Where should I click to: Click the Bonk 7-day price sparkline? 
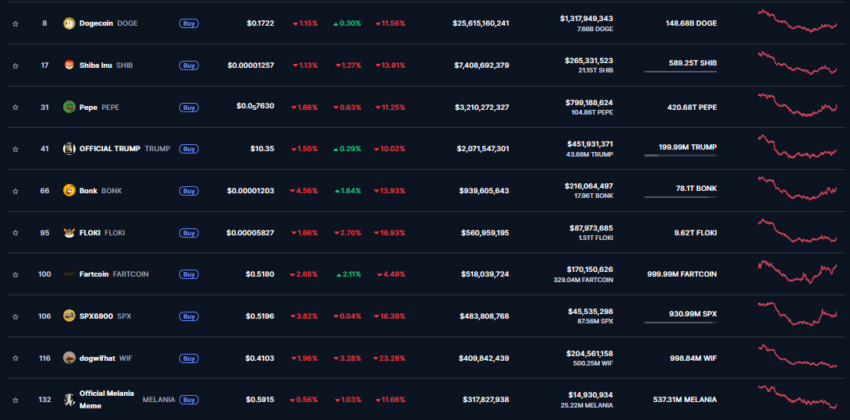click(x=797, y=188)
